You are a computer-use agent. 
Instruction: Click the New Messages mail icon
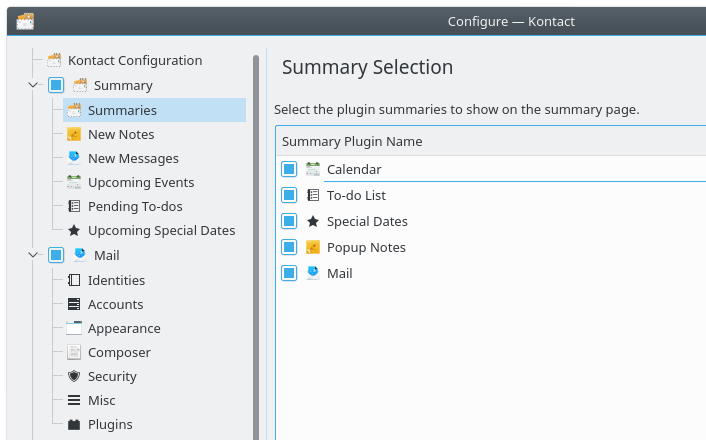74,159
